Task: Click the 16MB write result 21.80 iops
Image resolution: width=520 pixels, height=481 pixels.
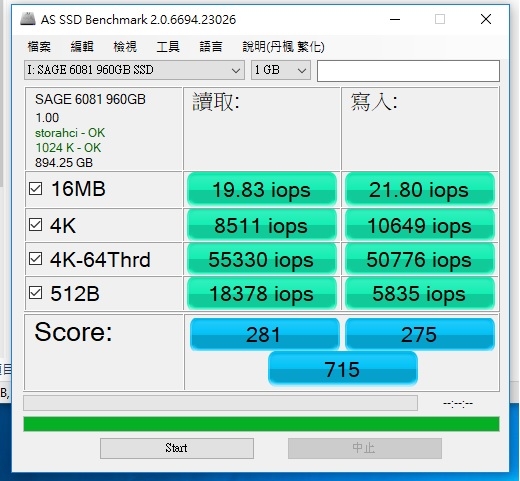Action: 420,189
